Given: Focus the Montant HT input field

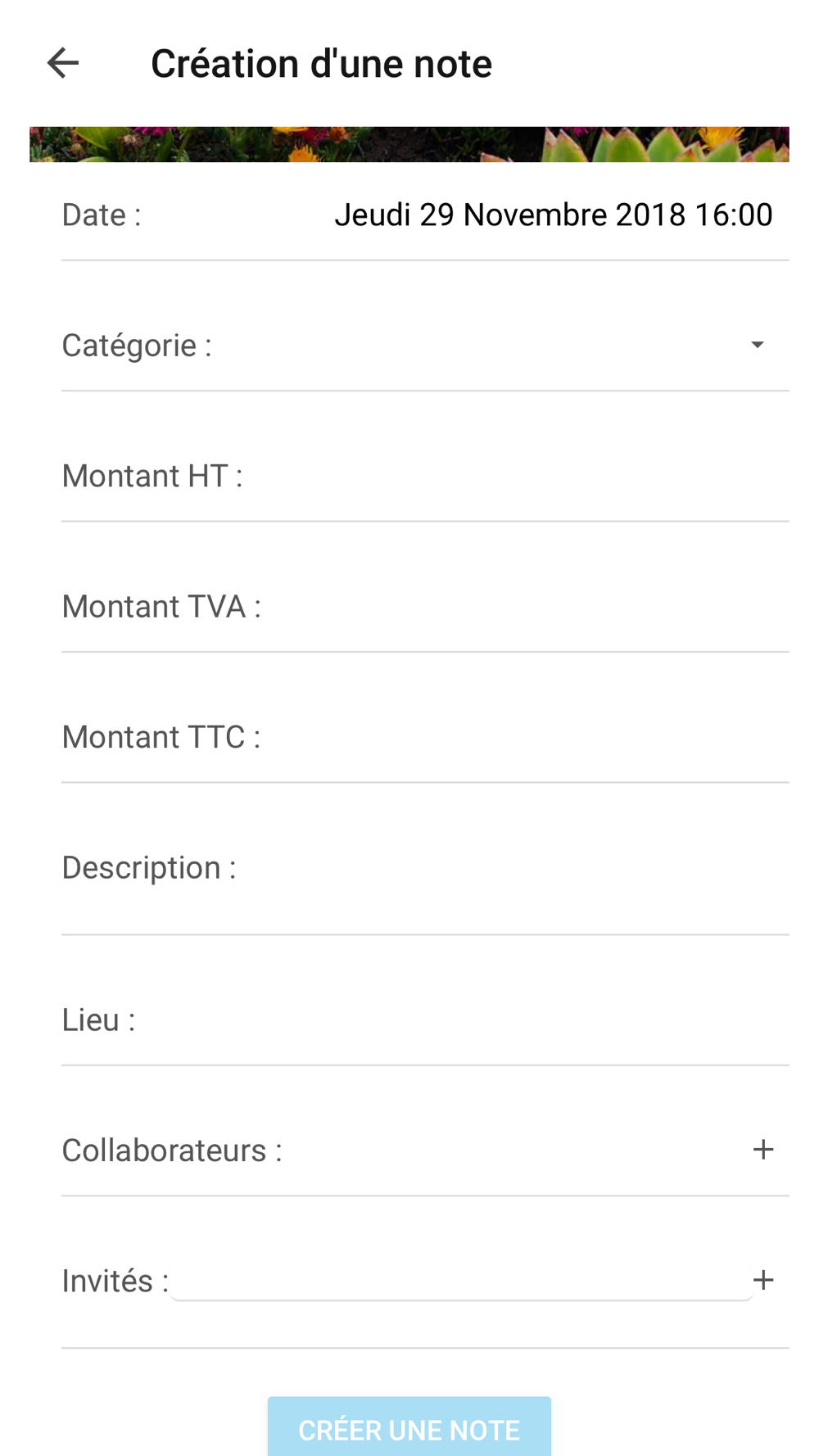Looking at the screenshot, I should pyautogui.click(x=516, y=476).
